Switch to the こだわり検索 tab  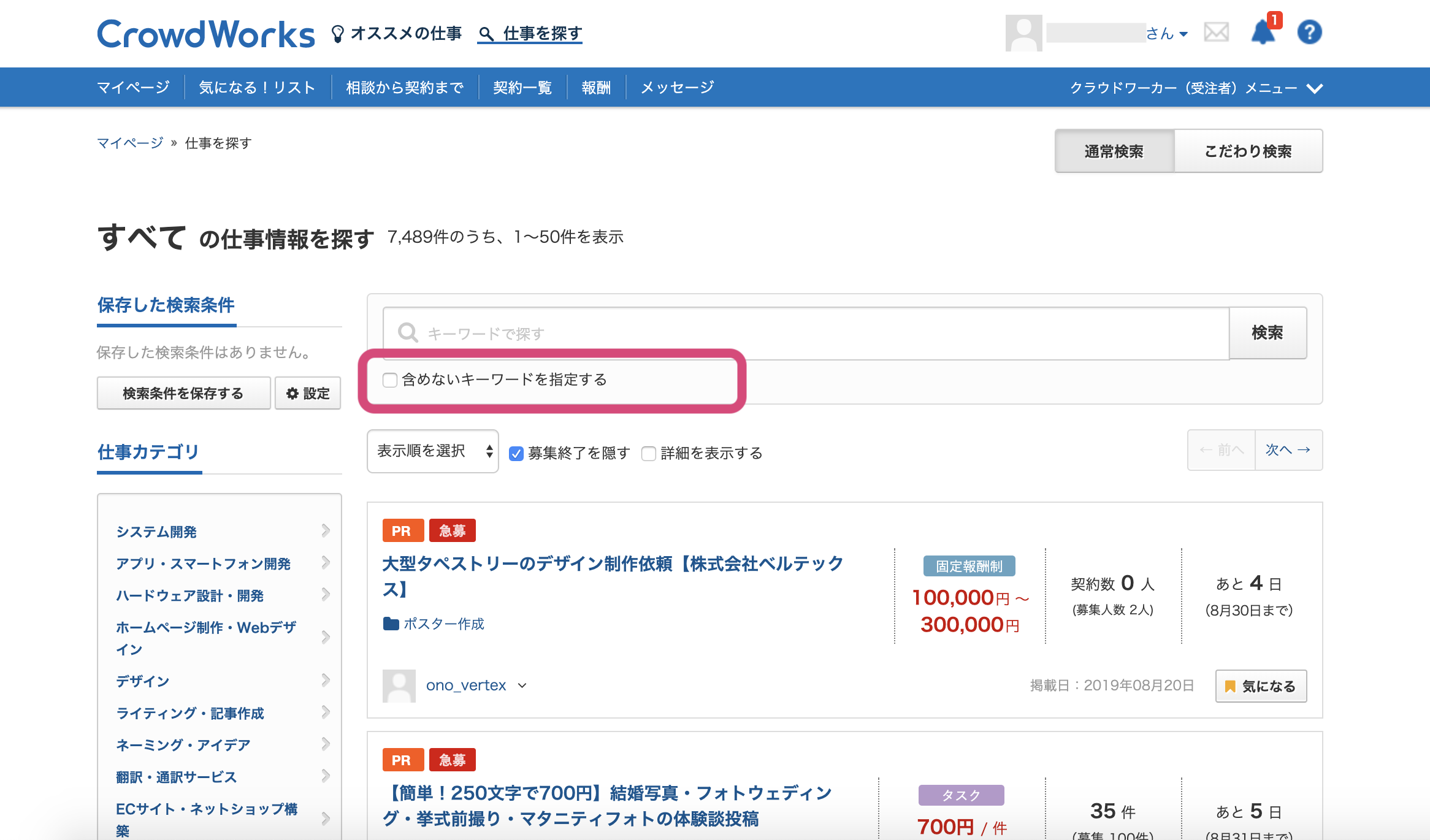coord(1248,151)
